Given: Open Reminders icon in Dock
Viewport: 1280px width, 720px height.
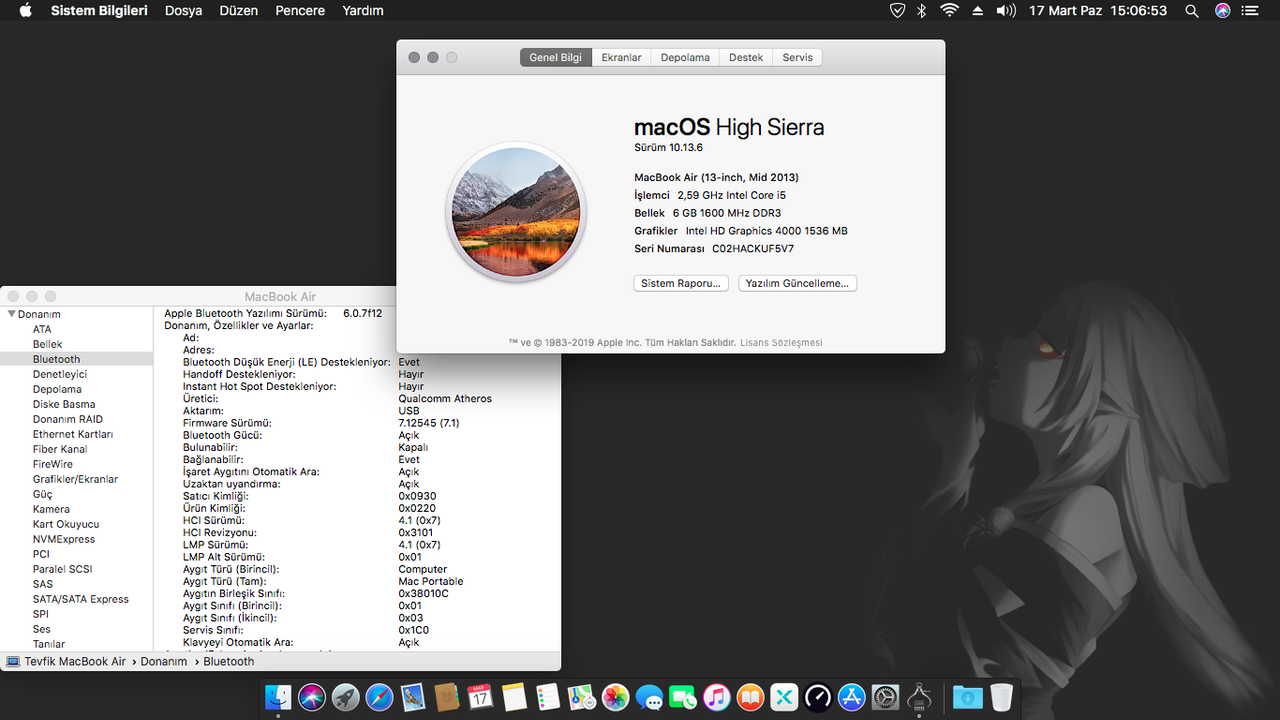Looking at the screenshot, I should click(x=548, y=697).
